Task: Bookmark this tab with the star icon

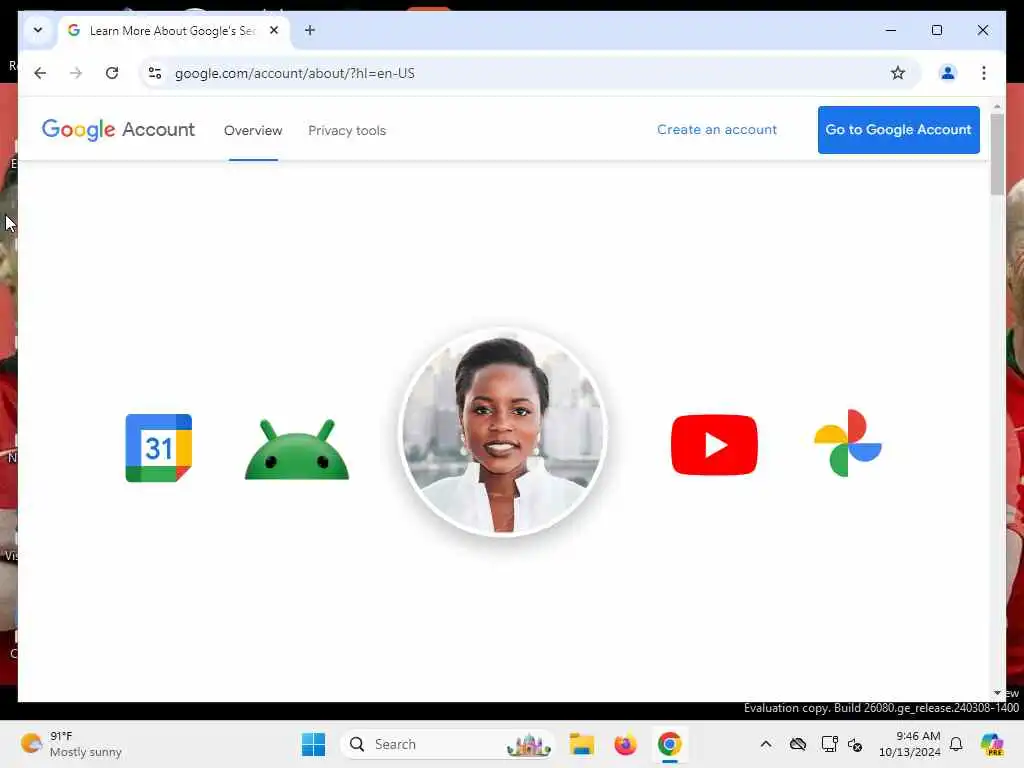Action: 897,73
